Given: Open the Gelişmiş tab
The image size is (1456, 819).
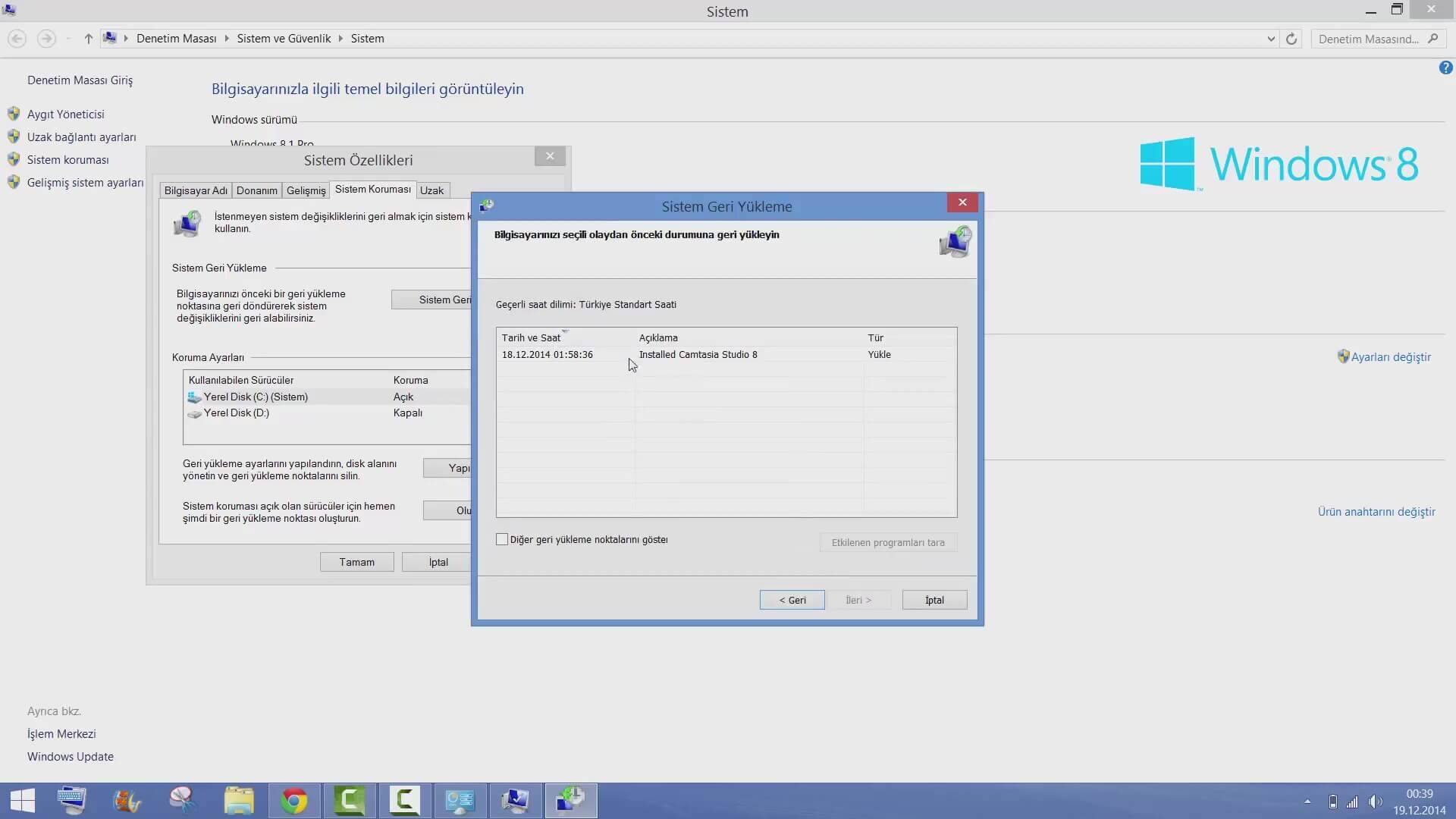Looking at the screenshot, I should click(x=306, y=190).
